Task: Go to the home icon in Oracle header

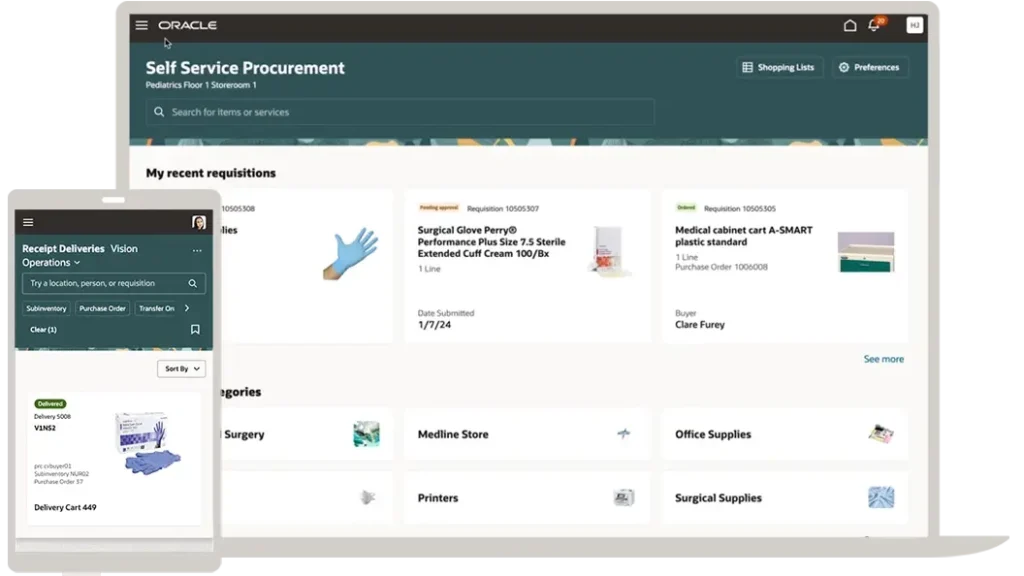Action: tap(850, 25)
